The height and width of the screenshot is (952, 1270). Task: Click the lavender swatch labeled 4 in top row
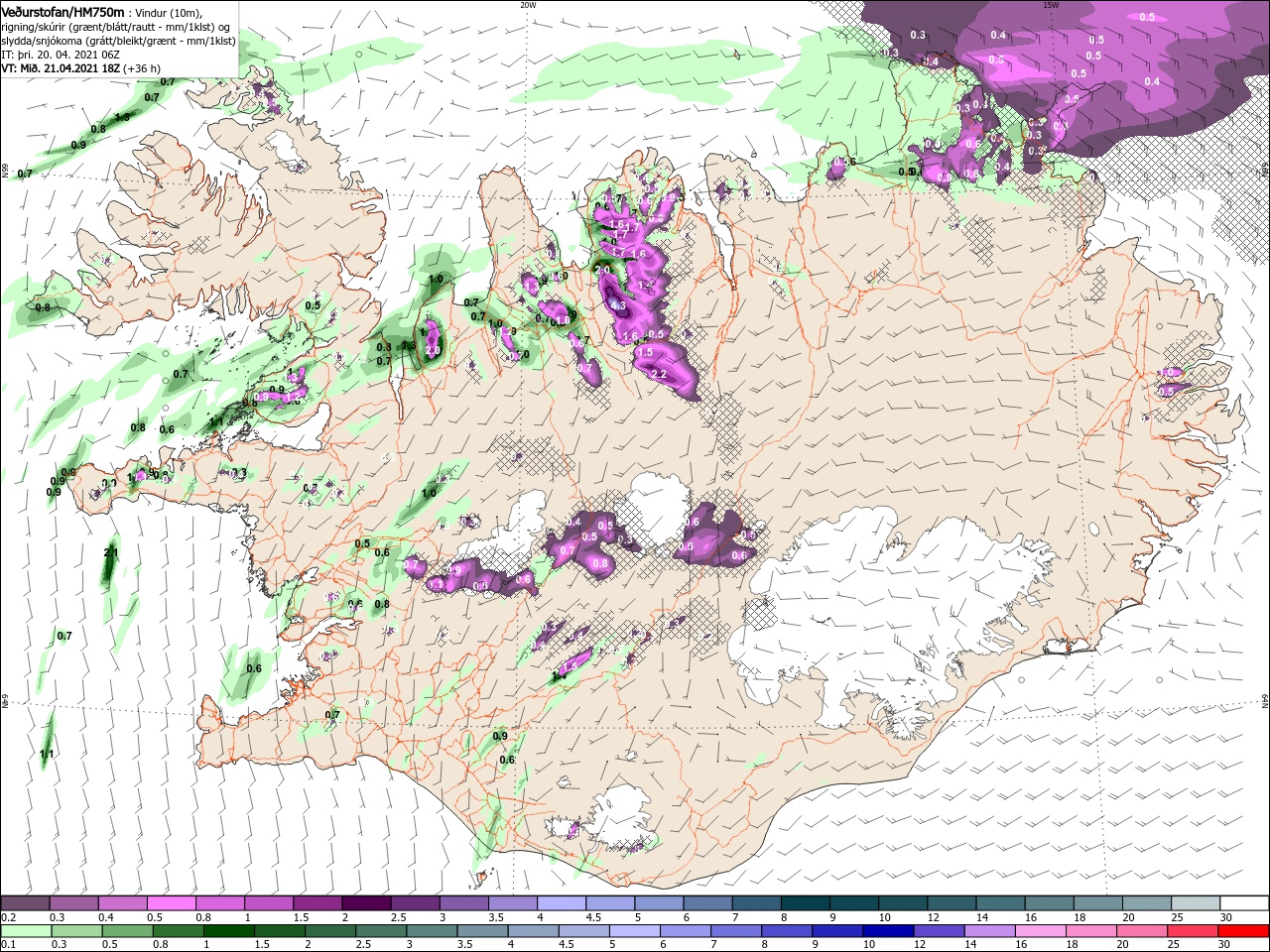(562, 903)
